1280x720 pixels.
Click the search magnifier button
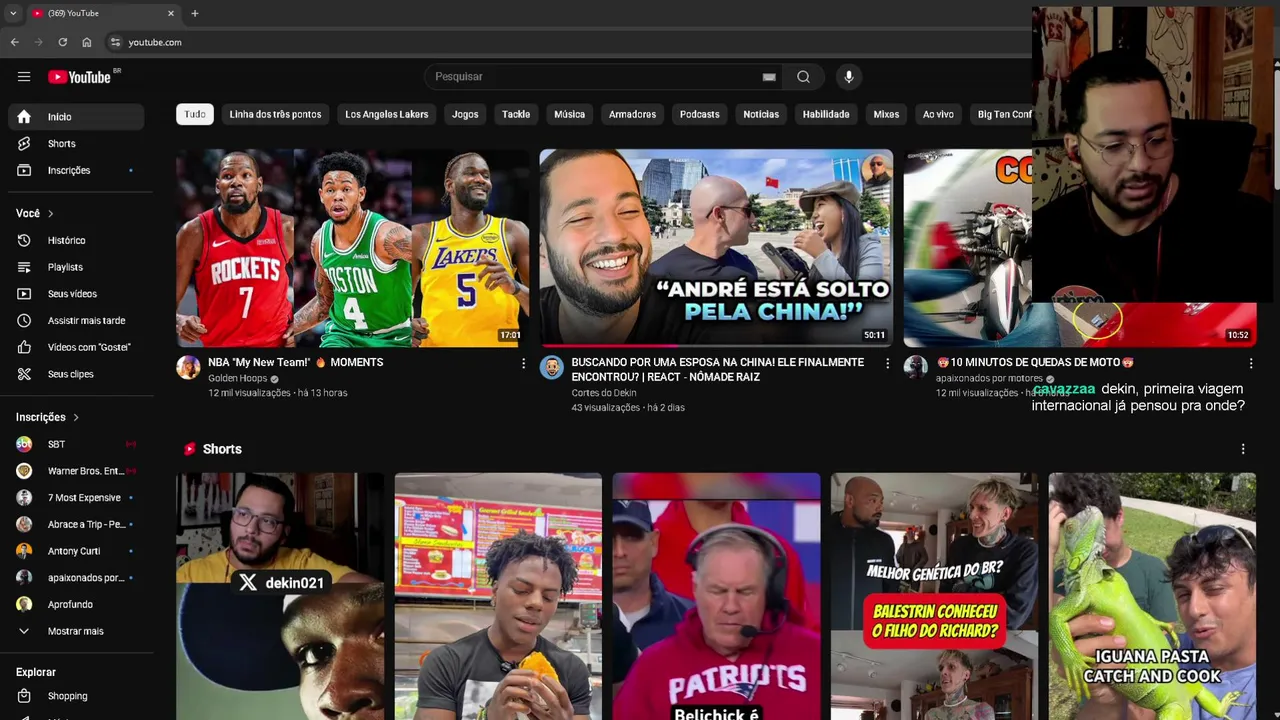point(803,77)
